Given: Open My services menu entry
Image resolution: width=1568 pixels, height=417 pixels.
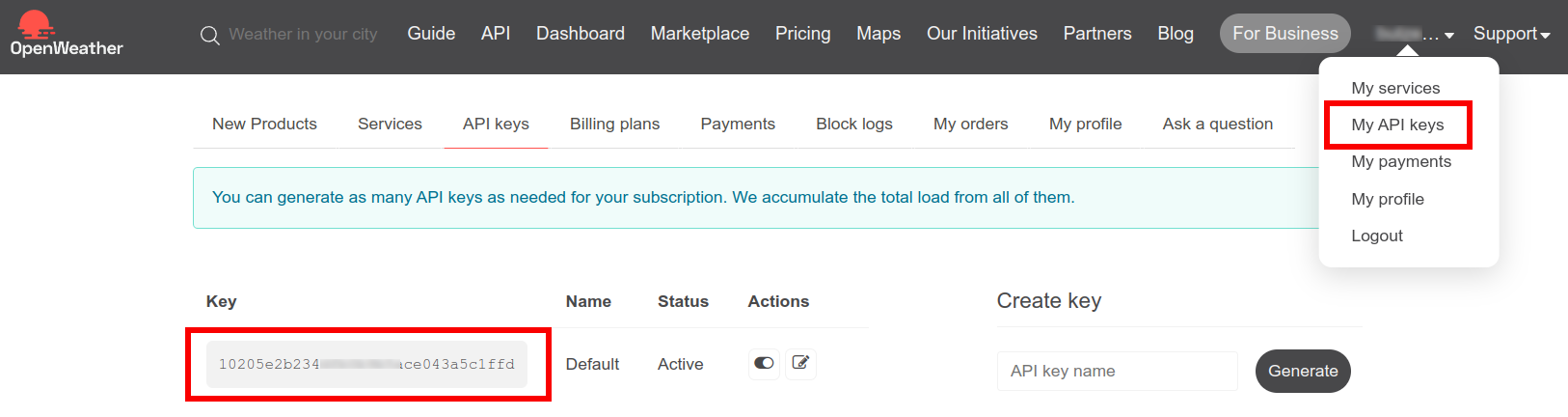Looking at the screenshot, I should (1395, 88).
